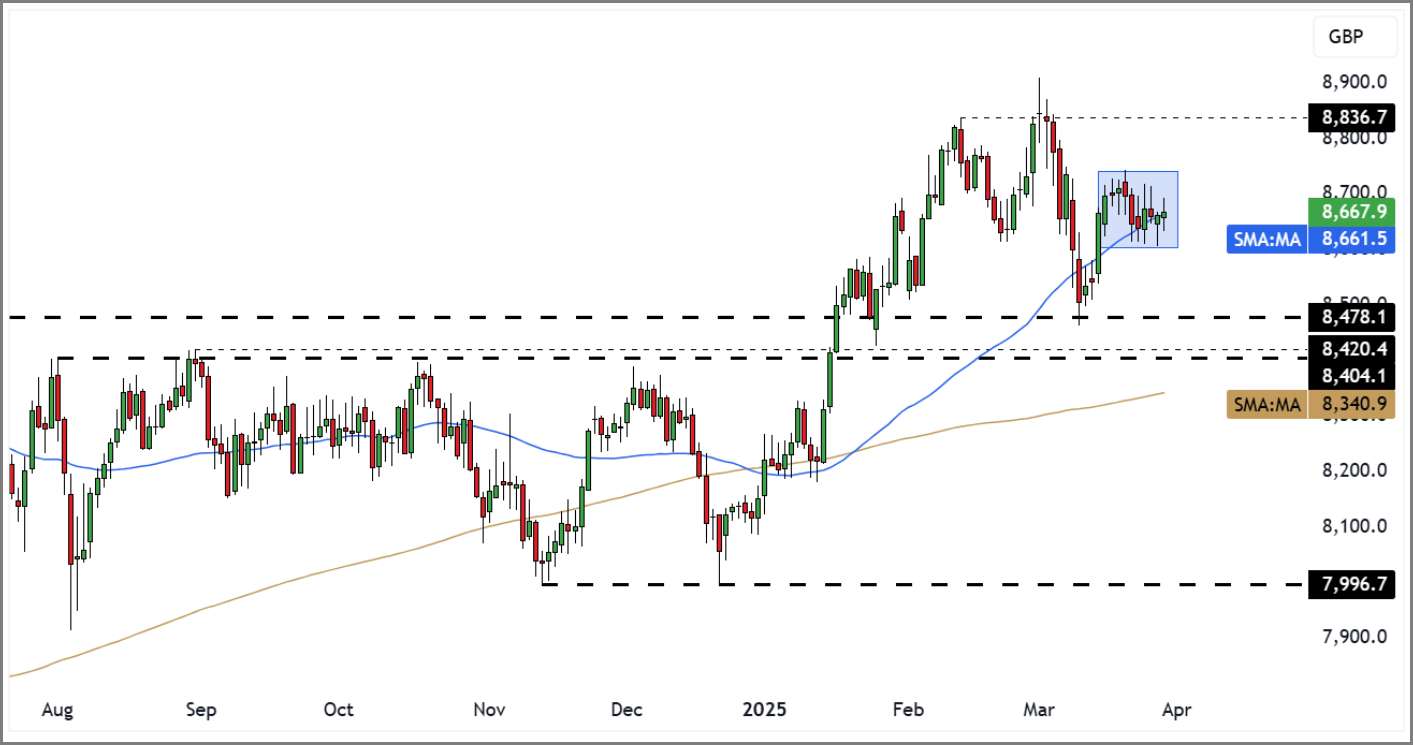Click the blue SMA:MA indicator label
Image resolution: width=1413 pixels, height=745 pixels.
pos(1267,238)
